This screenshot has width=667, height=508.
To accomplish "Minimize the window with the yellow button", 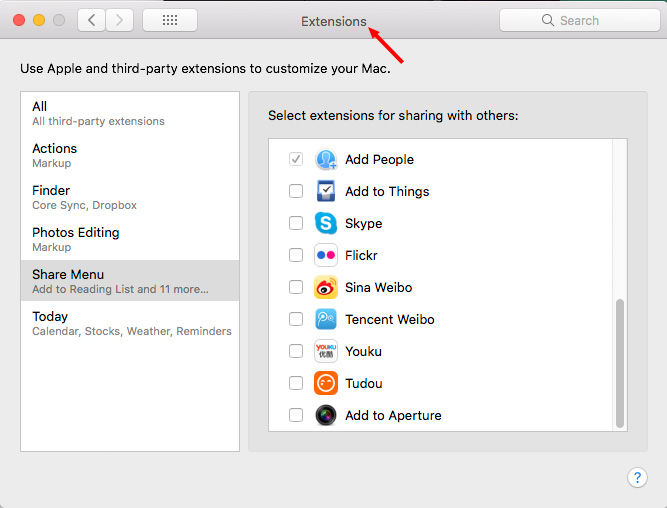I will 39,20.
